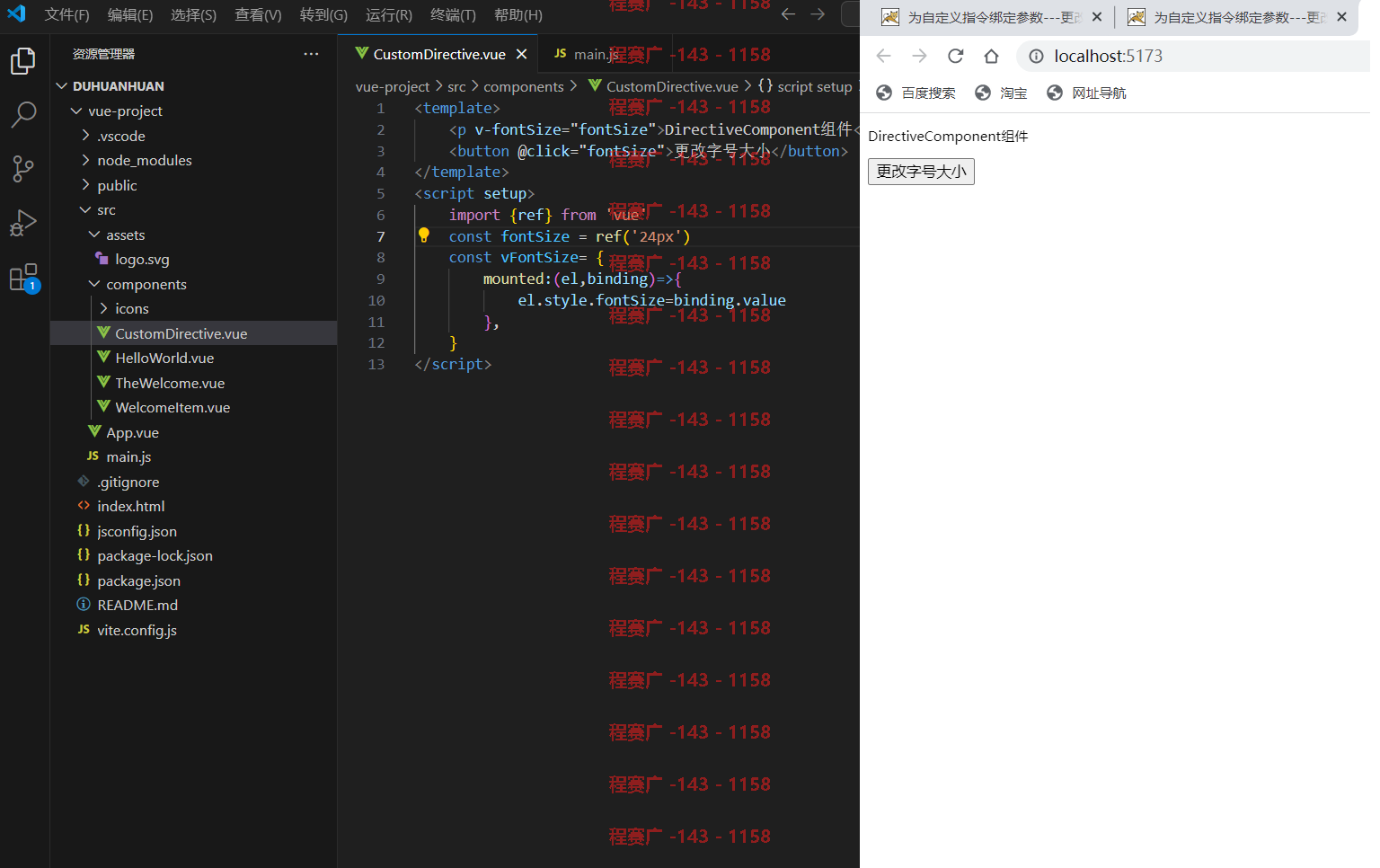Open CustomDirective.vue in the file tree

click(193, 333)
